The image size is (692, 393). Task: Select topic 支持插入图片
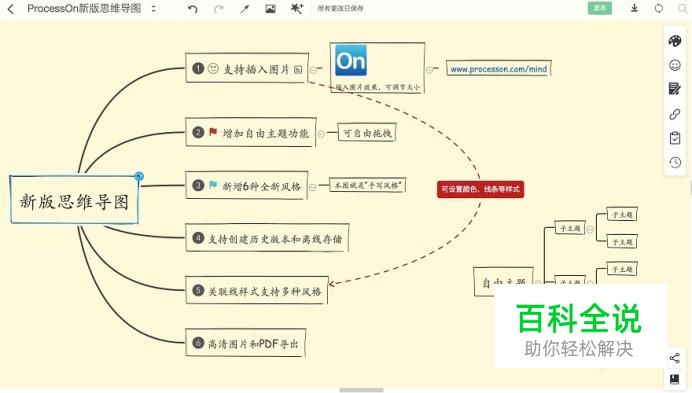coord(247,68)
